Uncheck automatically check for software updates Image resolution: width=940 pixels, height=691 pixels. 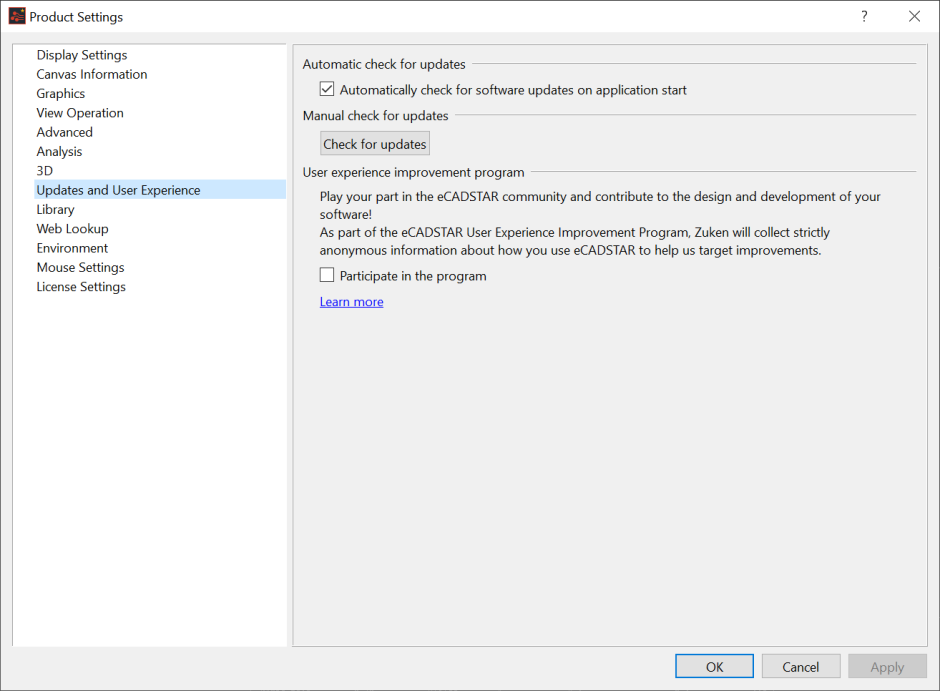(327, 89)
